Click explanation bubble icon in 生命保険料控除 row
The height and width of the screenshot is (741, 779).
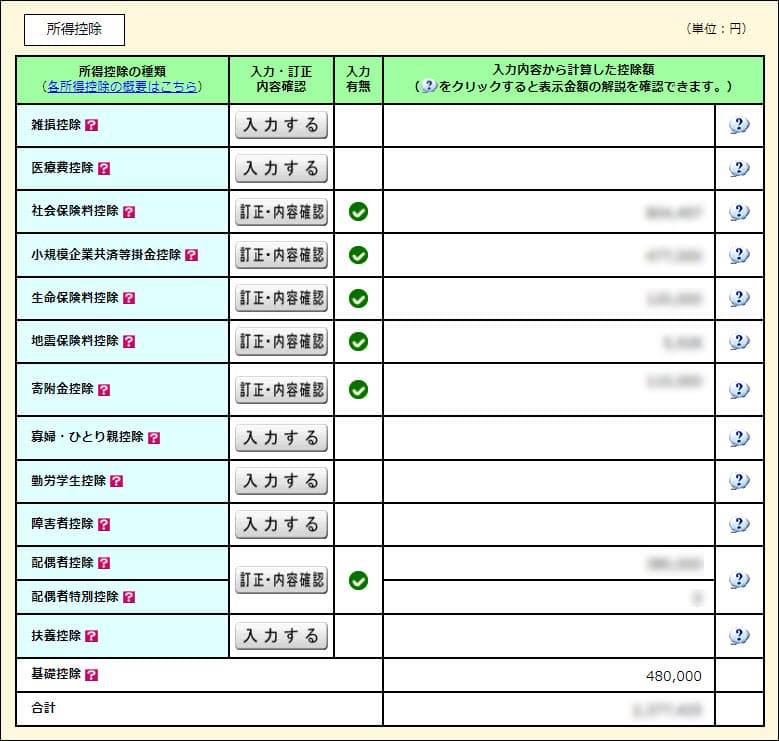click(739, 298)
